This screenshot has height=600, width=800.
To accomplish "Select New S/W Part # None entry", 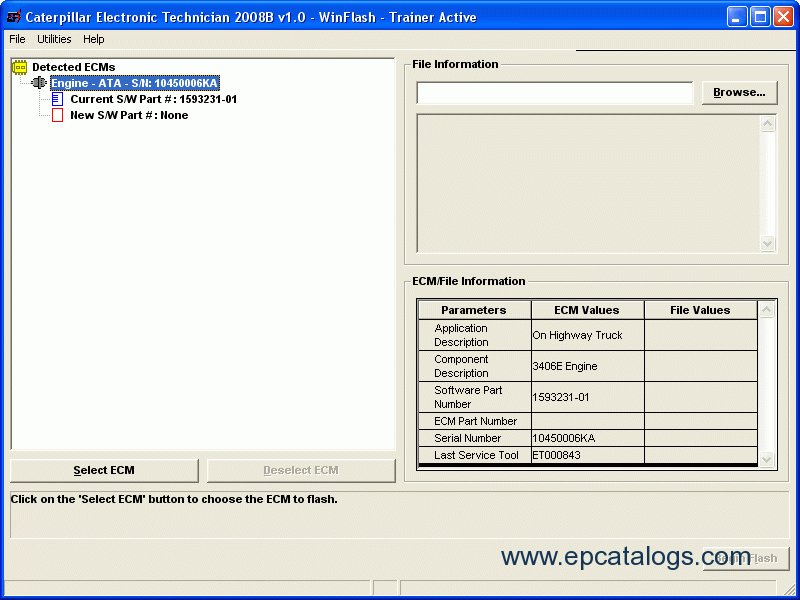I will point(128,115).
